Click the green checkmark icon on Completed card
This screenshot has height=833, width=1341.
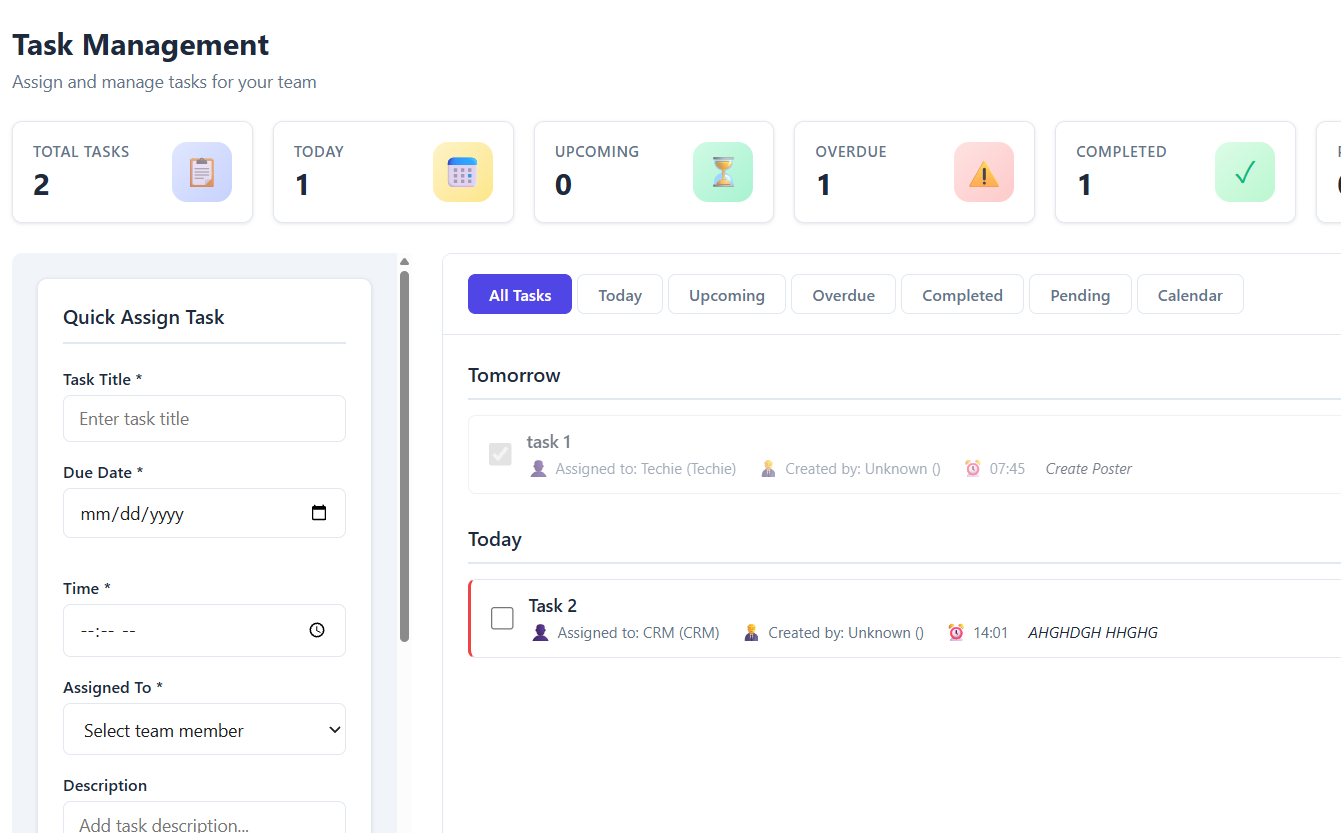pos(1244,171)
